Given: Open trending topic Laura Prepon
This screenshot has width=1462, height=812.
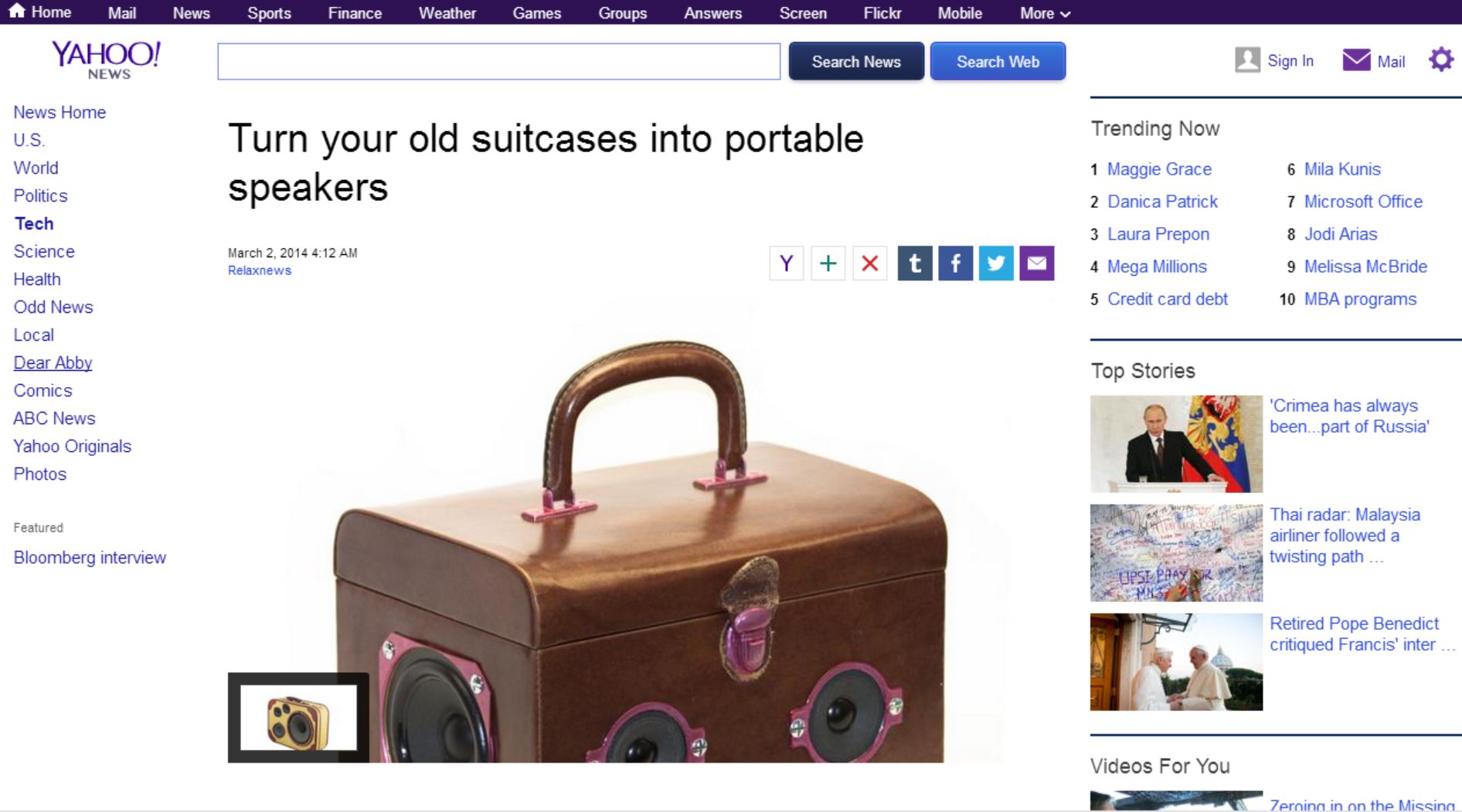Looking at the screenshot, I should pyautogui.click(x=1158, y=234).
